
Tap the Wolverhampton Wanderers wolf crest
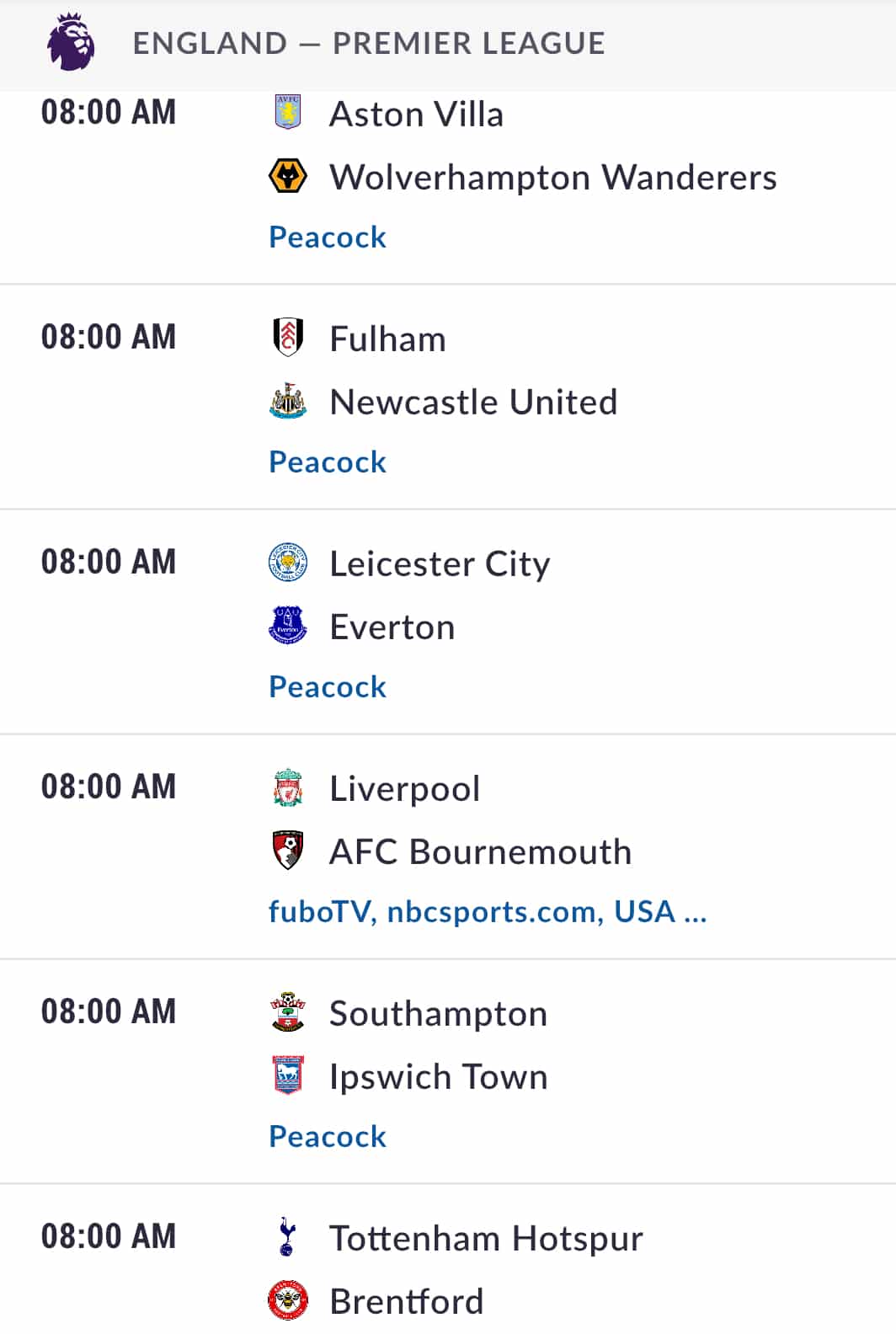[288, 176]
